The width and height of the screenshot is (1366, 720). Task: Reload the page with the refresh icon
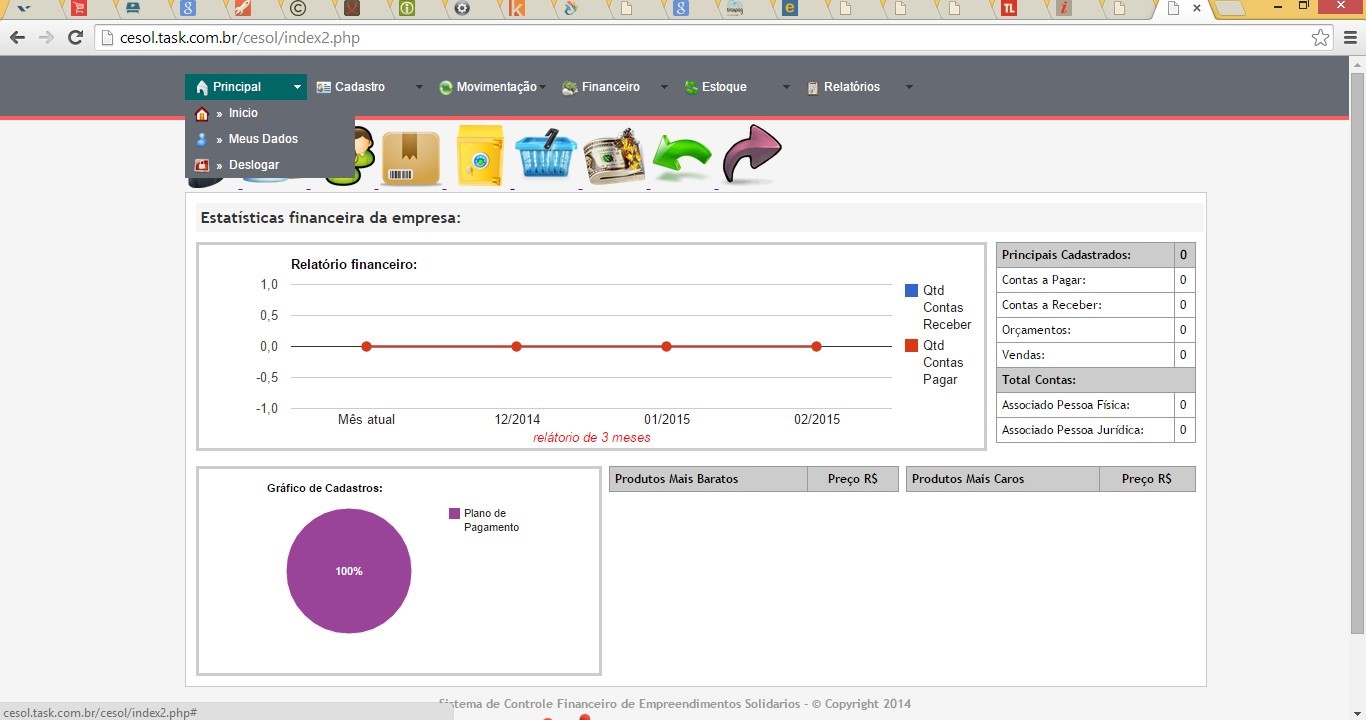click(x=75, y=38)
